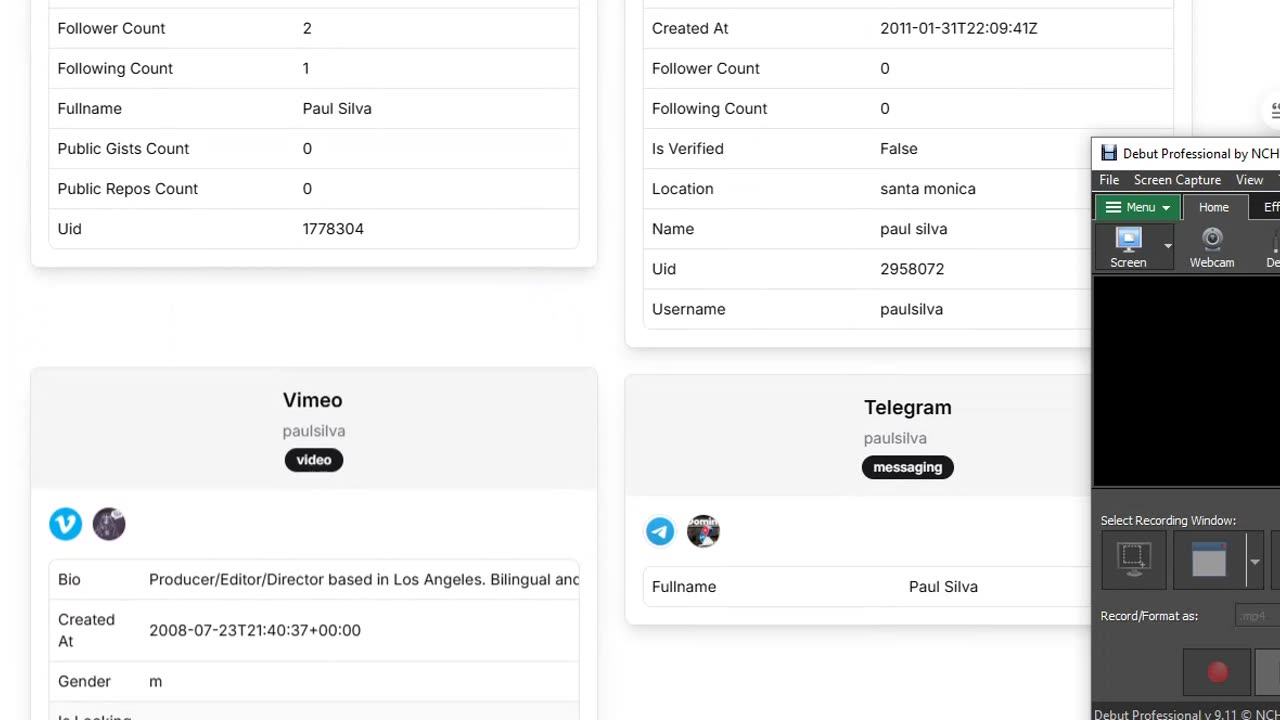Open the Screen Capture menu
Image resolution: width=1280 pixels, height=720 pixels.
(1177, 180)
